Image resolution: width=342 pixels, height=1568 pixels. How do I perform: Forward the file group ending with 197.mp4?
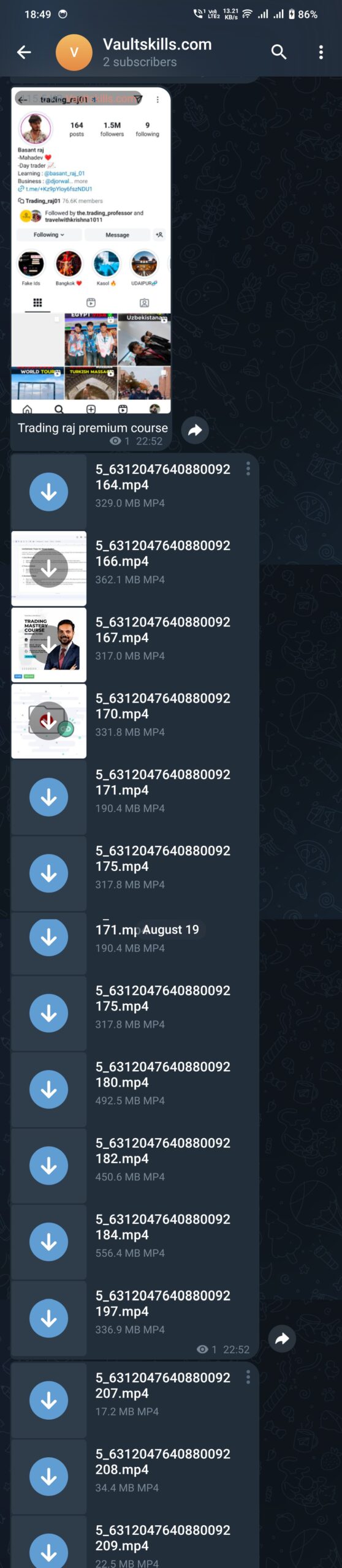click(x=282, y=1339)
